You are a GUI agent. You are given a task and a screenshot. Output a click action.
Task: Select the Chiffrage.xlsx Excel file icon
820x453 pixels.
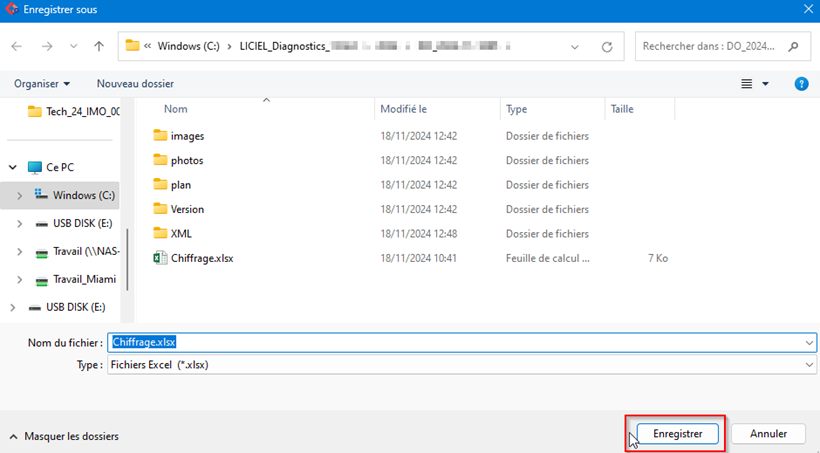tap(160, 258)
